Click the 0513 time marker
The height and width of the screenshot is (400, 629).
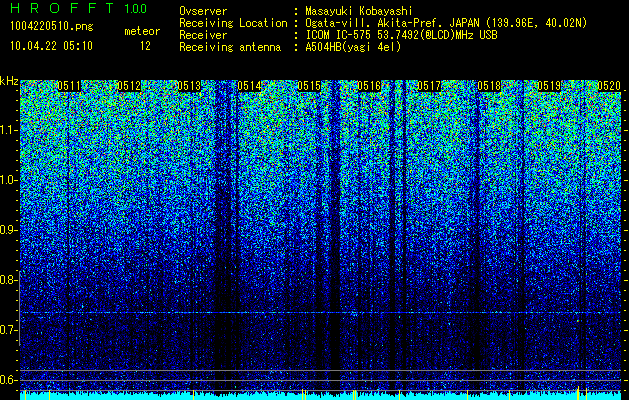tap(189, 86)
